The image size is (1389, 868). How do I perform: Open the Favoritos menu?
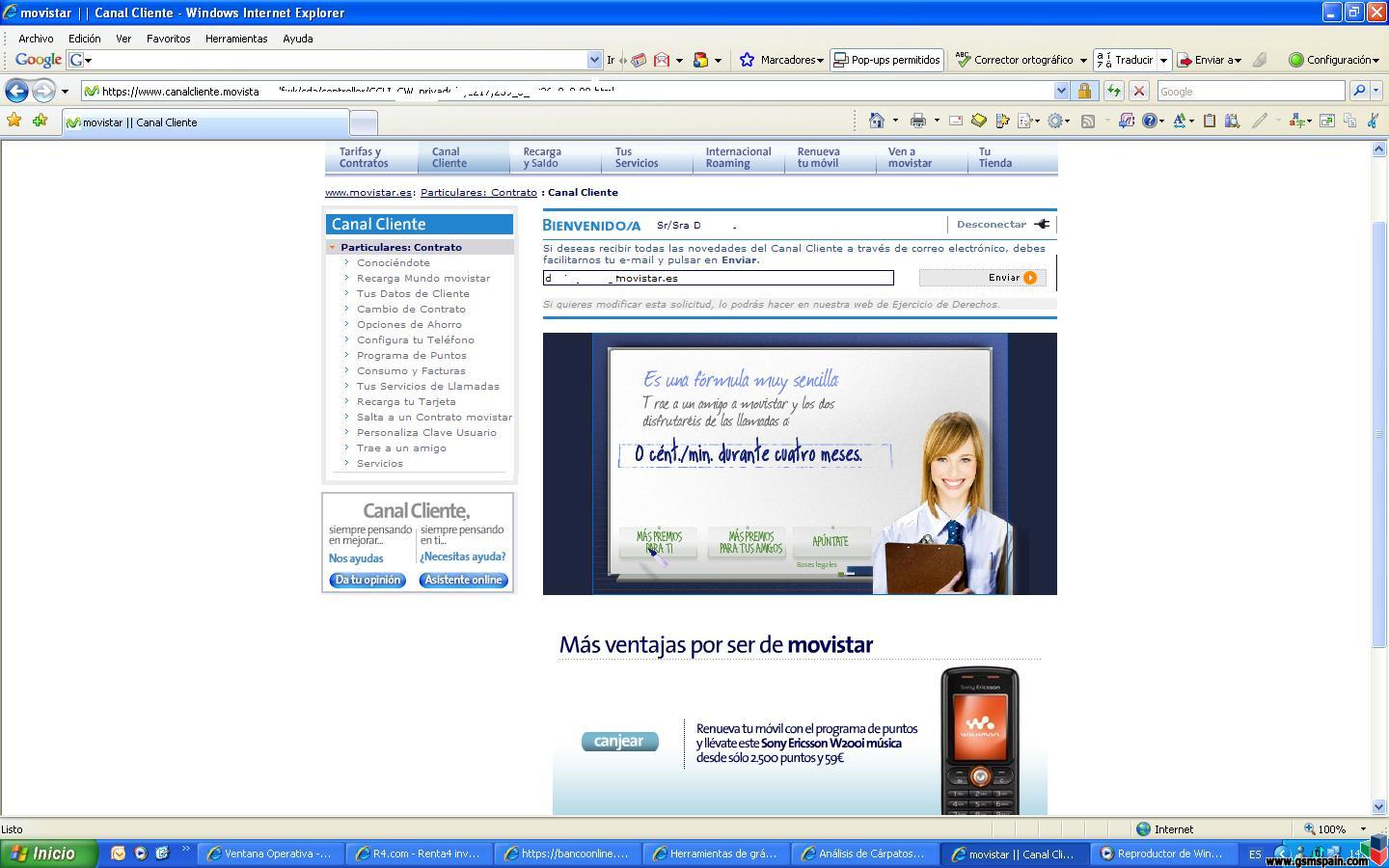(169, 39)
